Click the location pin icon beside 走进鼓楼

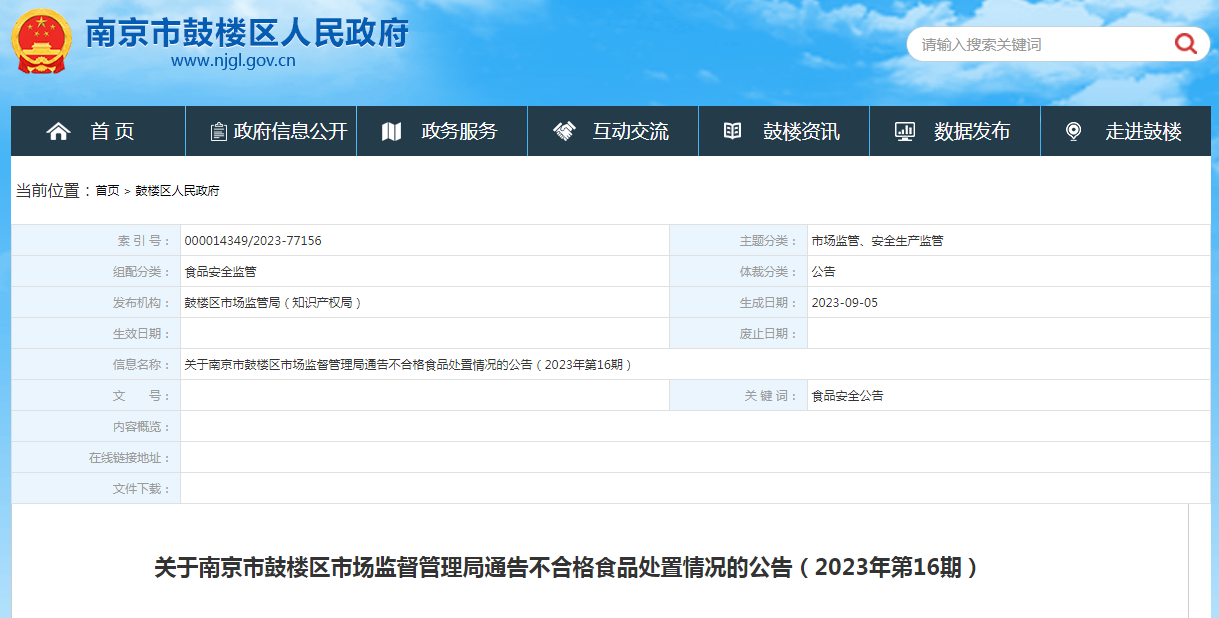[x=1073, y=131]
